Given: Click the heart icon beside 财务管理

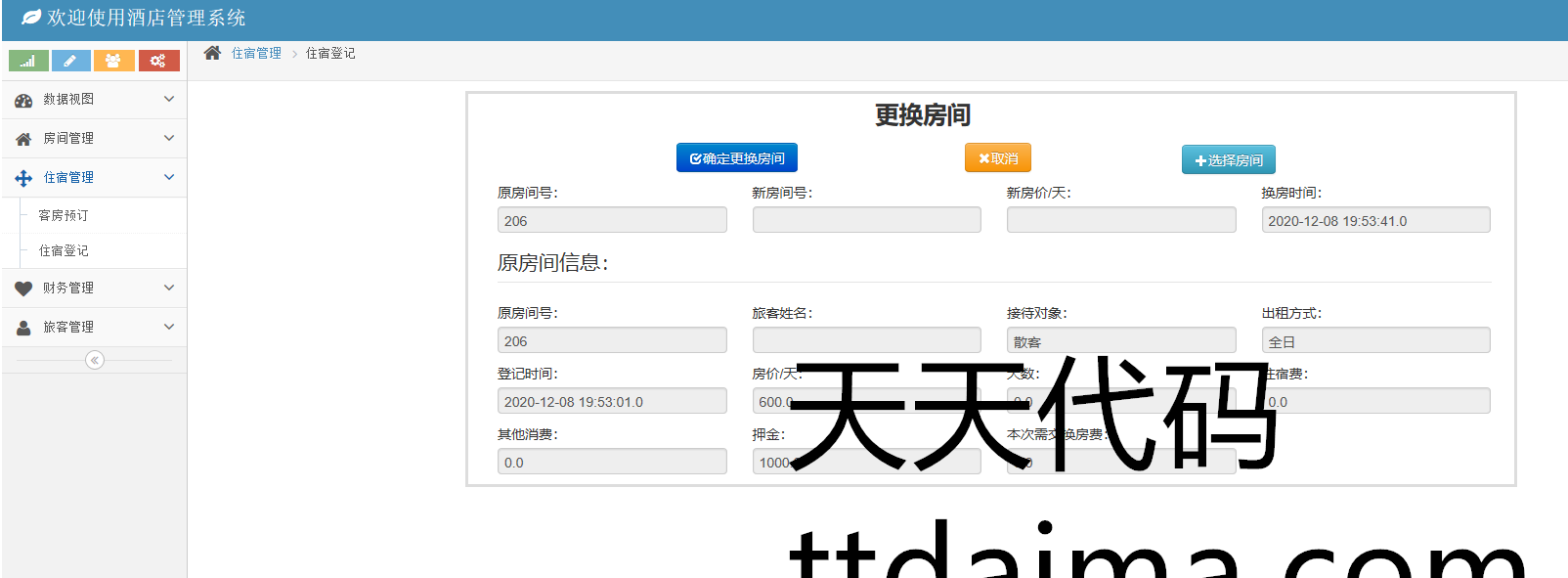Looking at the screenshot, I should [23, 289].
